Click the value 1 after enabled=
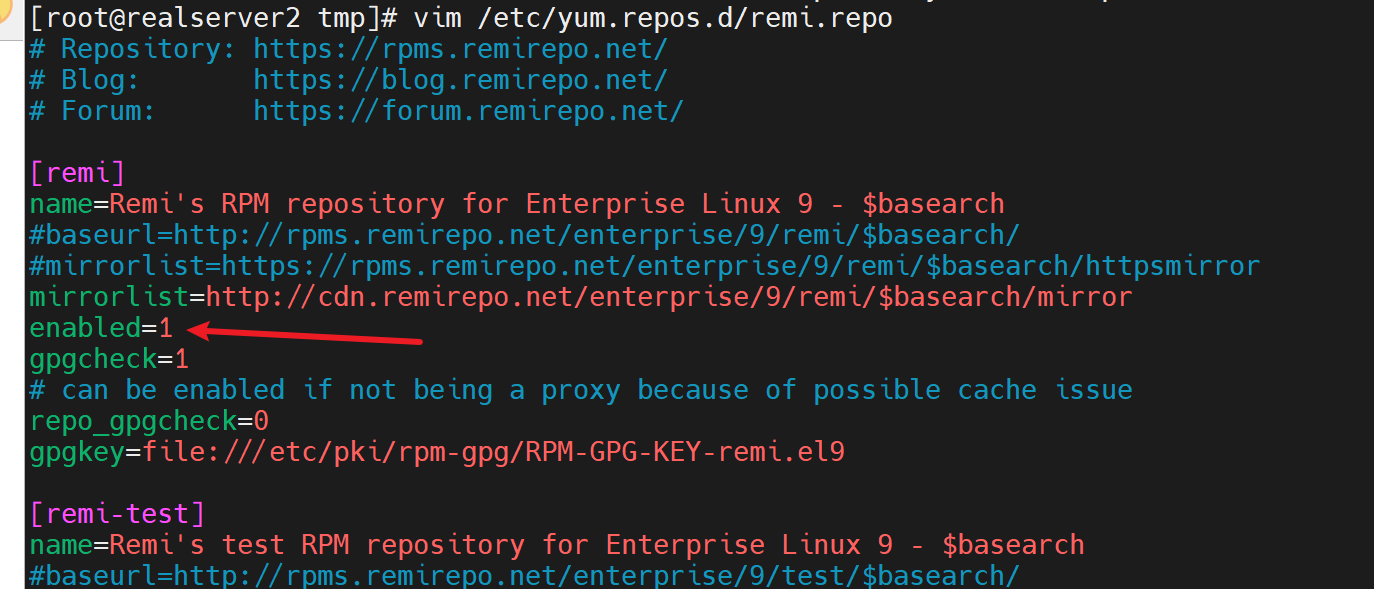Image resolution: width=1374 pixels, height=589 pixels. point(166,327)
